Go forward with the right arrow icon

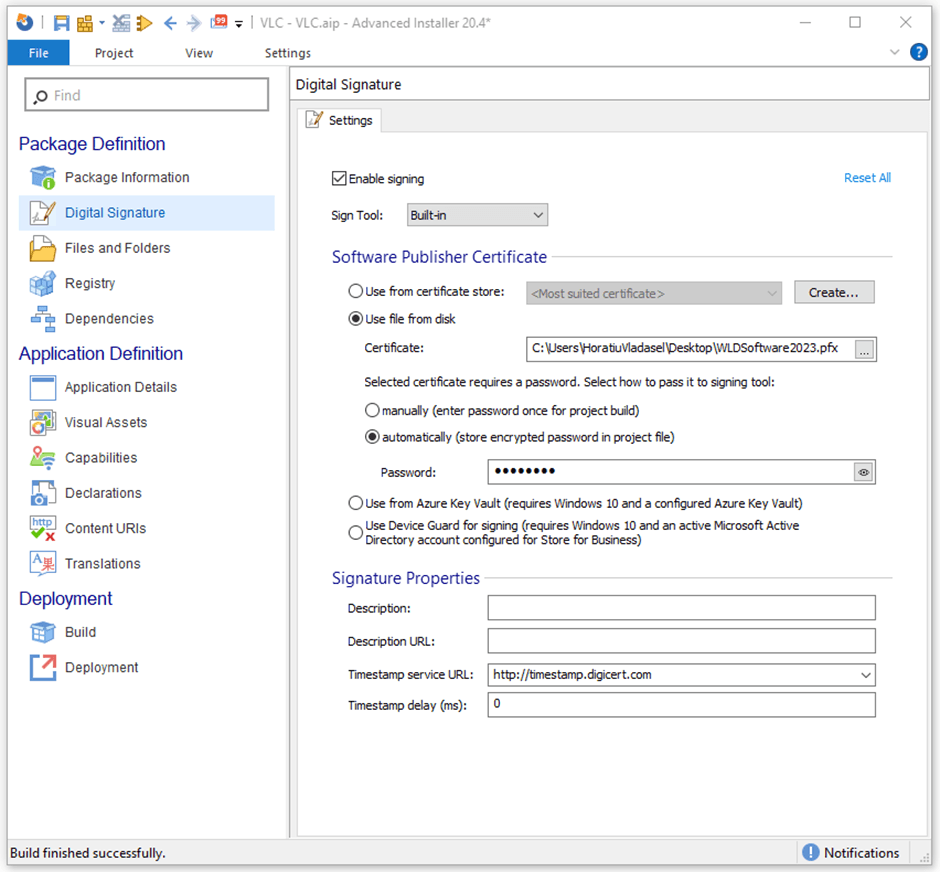click(194, 23)
